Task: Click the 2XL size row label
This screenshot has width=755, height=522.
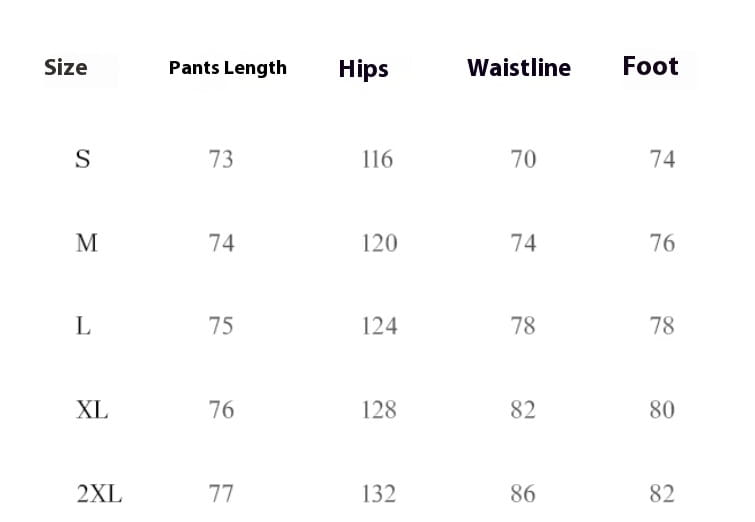Action: click(99, 494)
